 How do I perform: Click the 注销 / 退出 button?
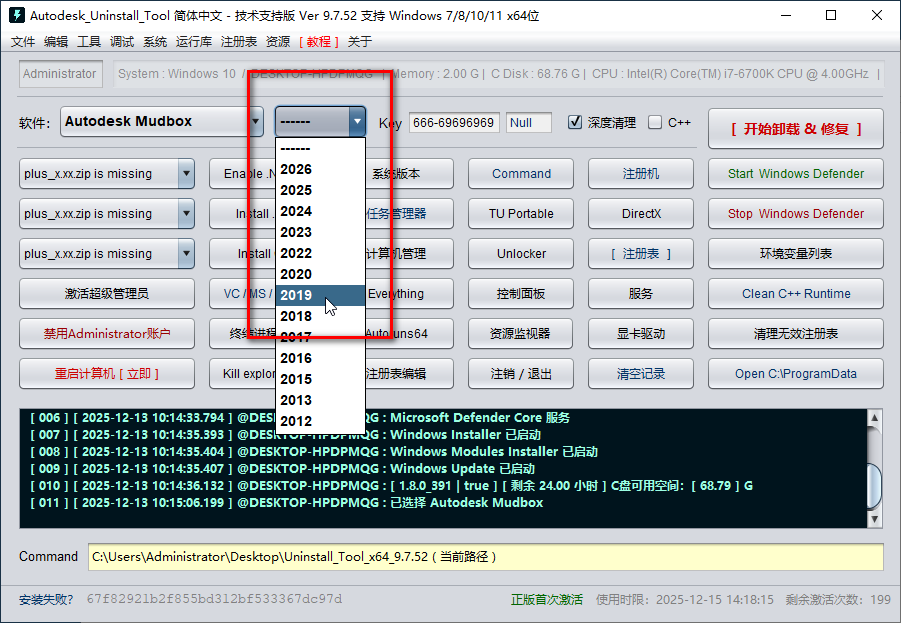[x=521, y=374]
